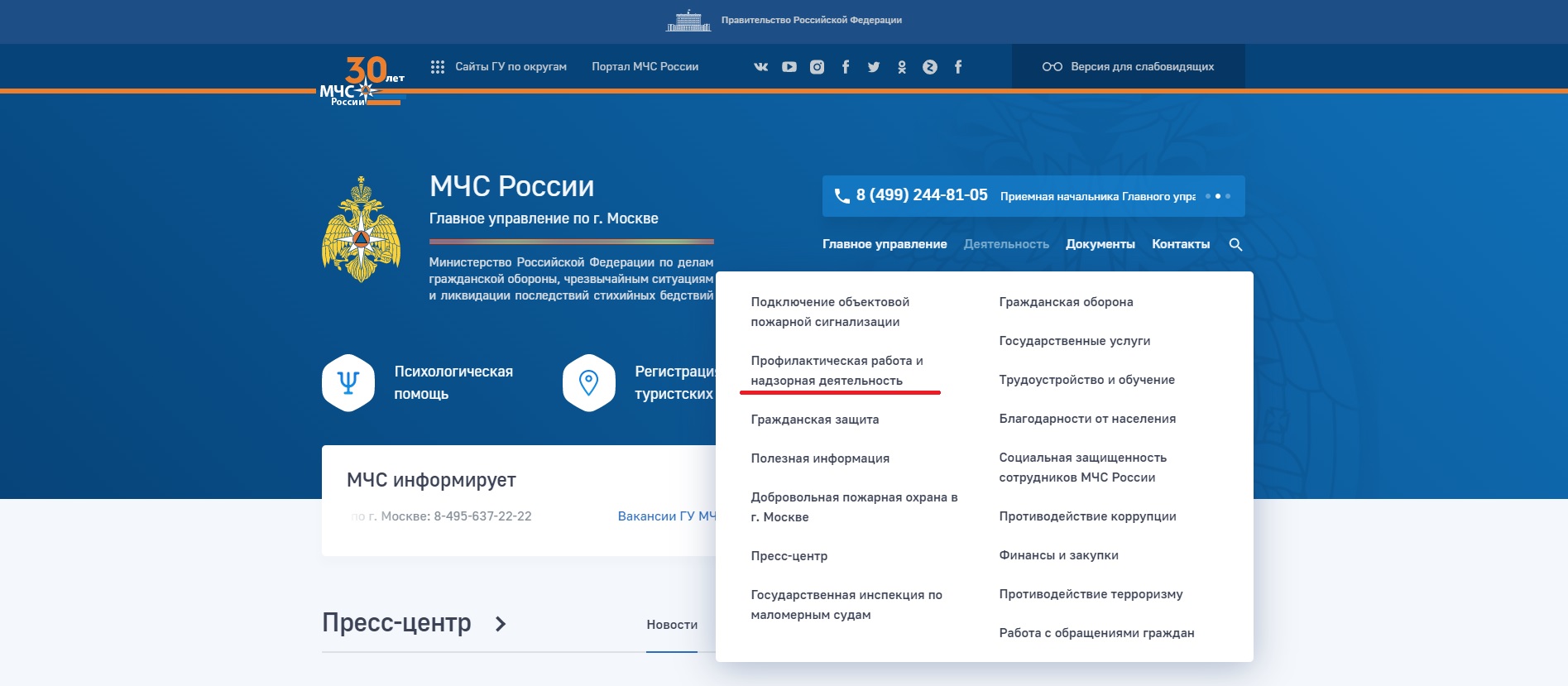Click the Facebook icon after the Zen icon
Image resolution: width=1568 pixels, height=686 pixels.
pyautogui.click(x=958, y=67)
